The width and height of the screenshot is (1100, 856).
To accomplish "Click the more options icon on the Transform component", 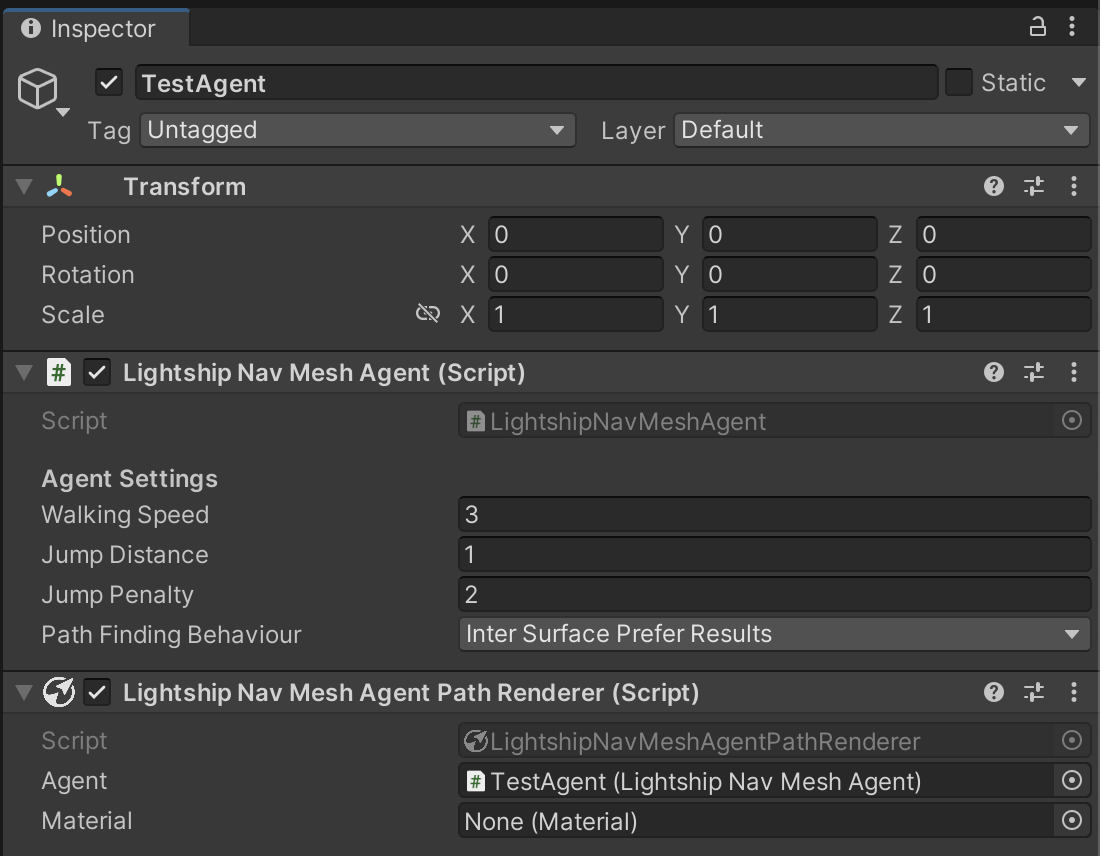I will pyautogui.click(x=1074, y=186).
